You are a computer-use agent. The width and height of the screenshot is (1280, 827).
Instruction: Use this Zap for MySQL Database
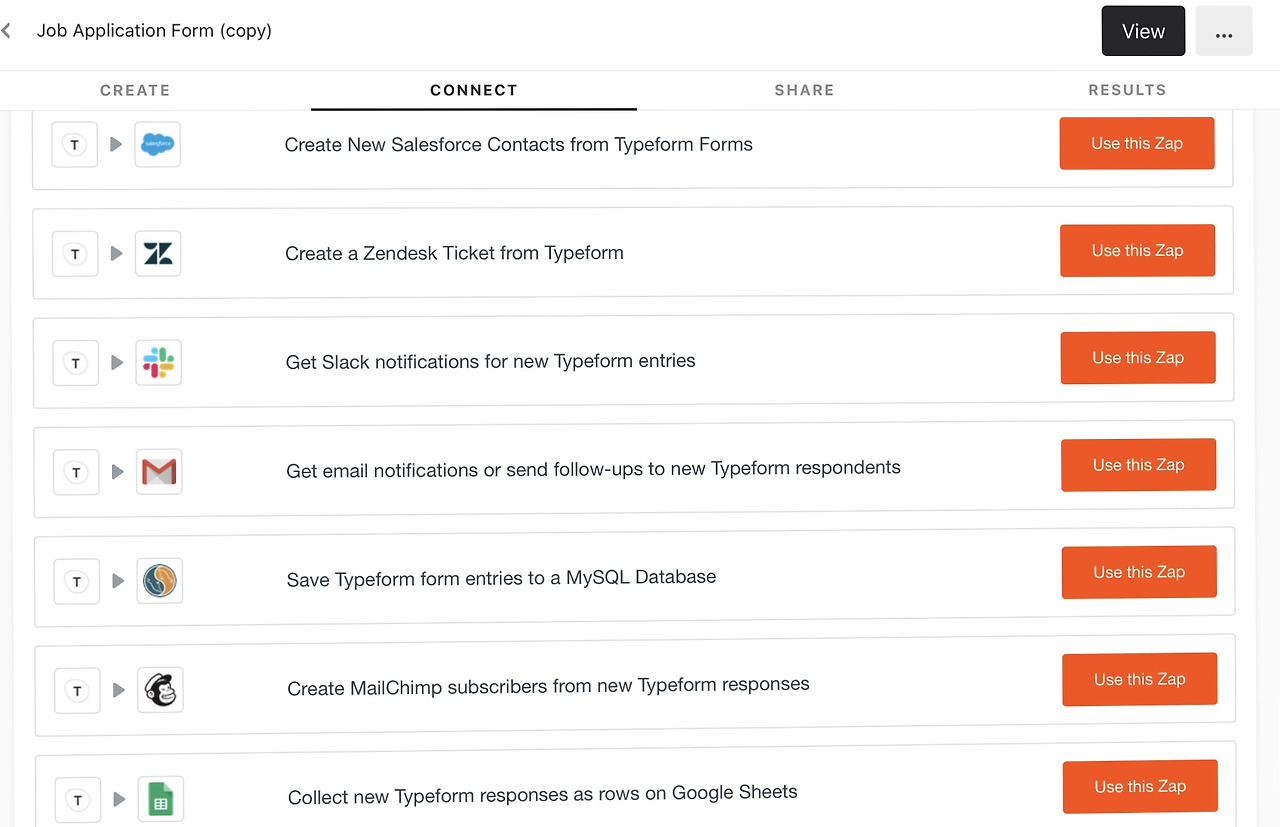point(1139,572)
